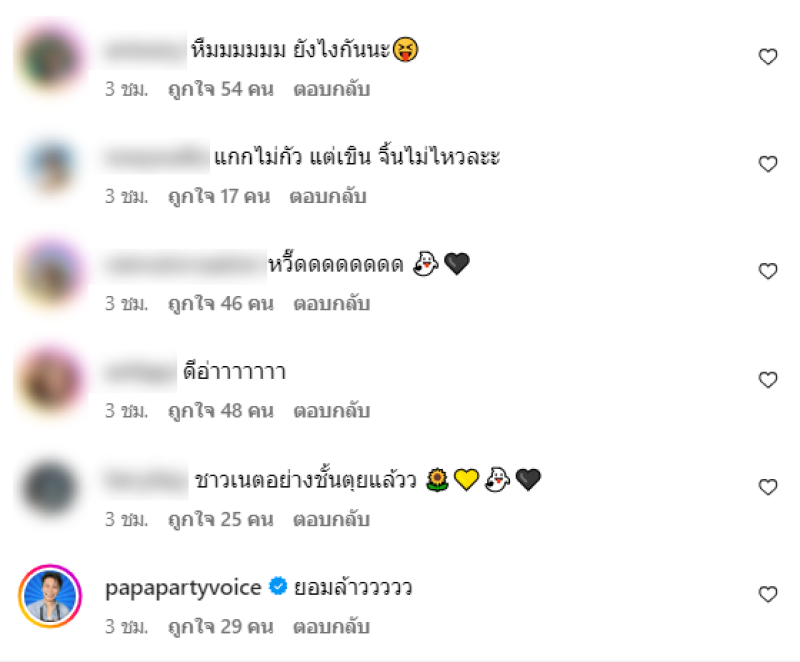Viewport: 800px width, 662px height.
Task: Open the papapartyvoice username link
Action: coord(183,588)
